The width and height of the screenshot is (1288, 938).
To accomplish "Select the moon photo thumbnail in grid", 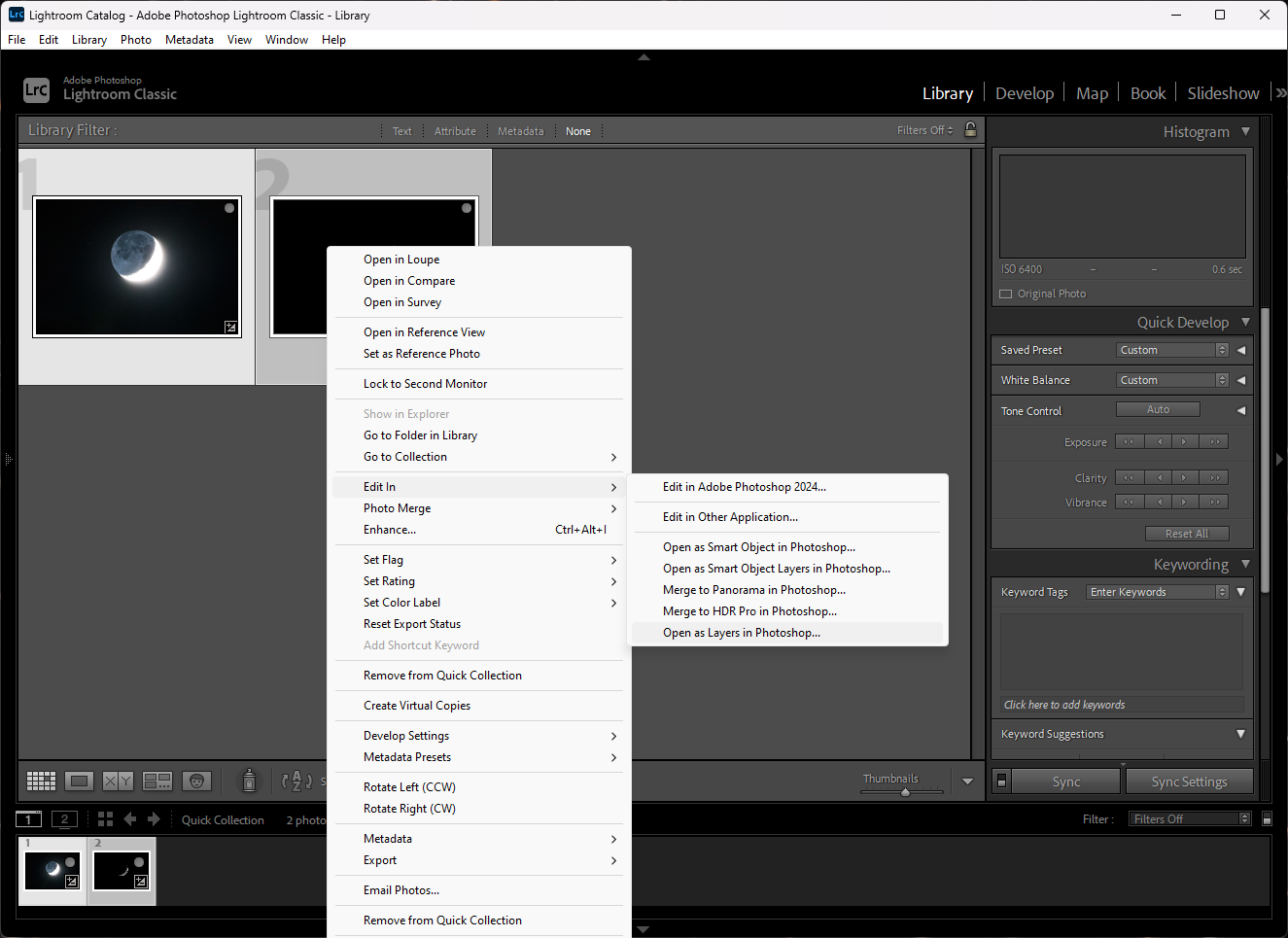I will point(137,266).
